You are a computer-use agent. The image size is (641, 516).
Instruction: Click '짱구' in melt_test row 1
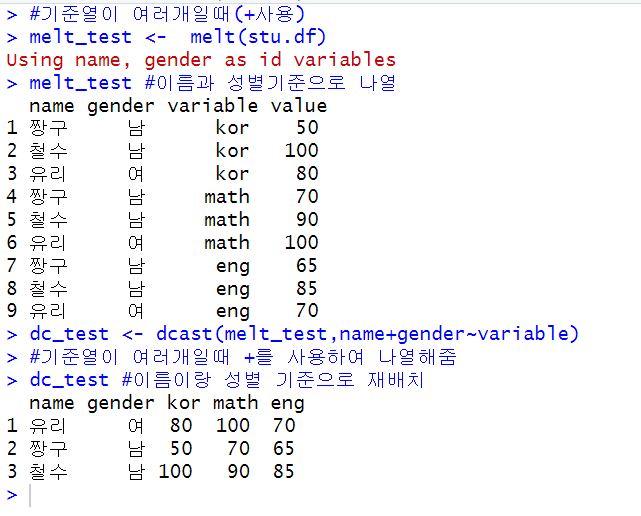[x=48, y=128]
